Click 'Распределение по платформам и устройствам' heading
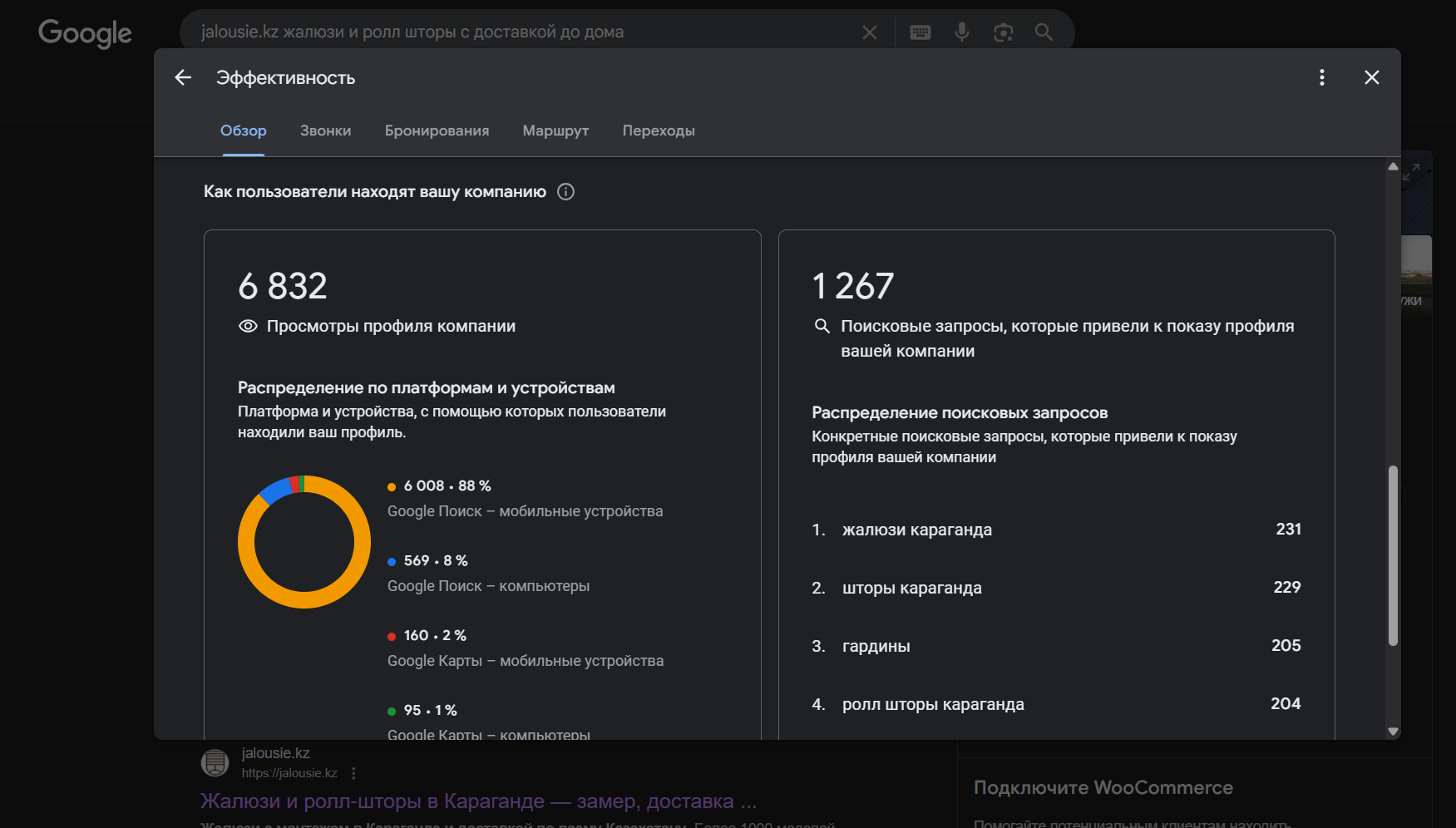 tap(427, 388)
